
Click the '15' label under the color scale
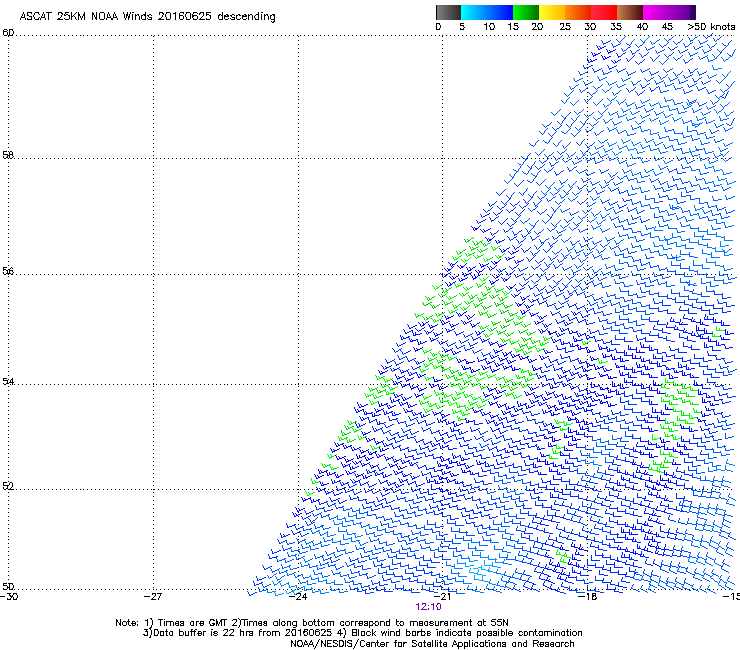coord(513,27)
